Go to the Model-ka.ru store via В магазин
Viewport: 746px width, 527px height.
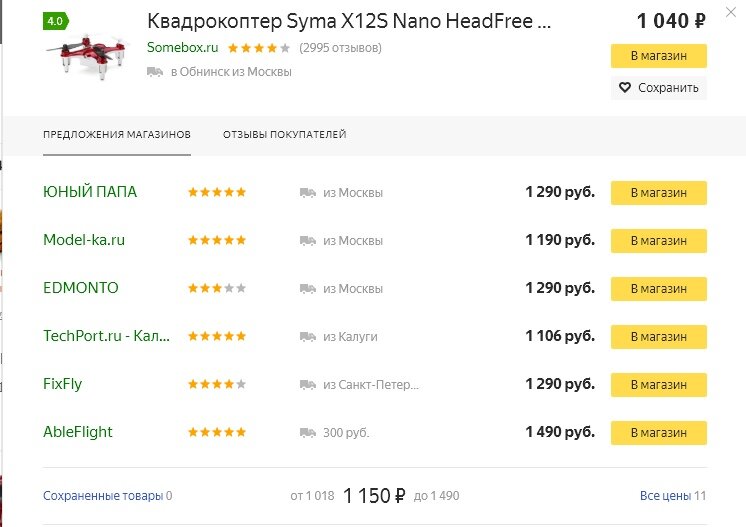click(x=658, y=241)
